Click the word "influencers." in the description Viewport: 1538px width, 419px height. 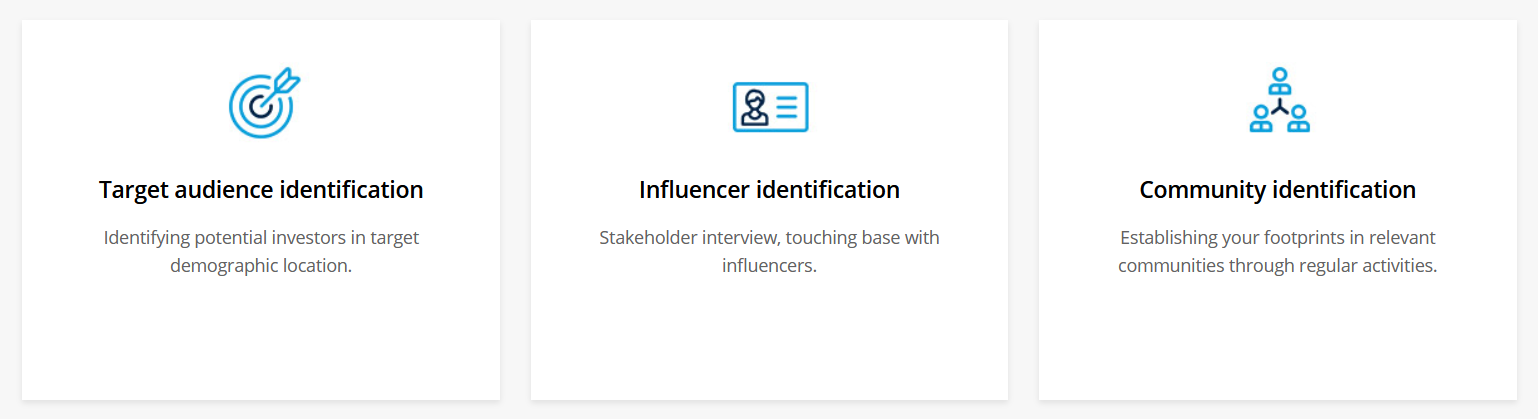(769, 267)
